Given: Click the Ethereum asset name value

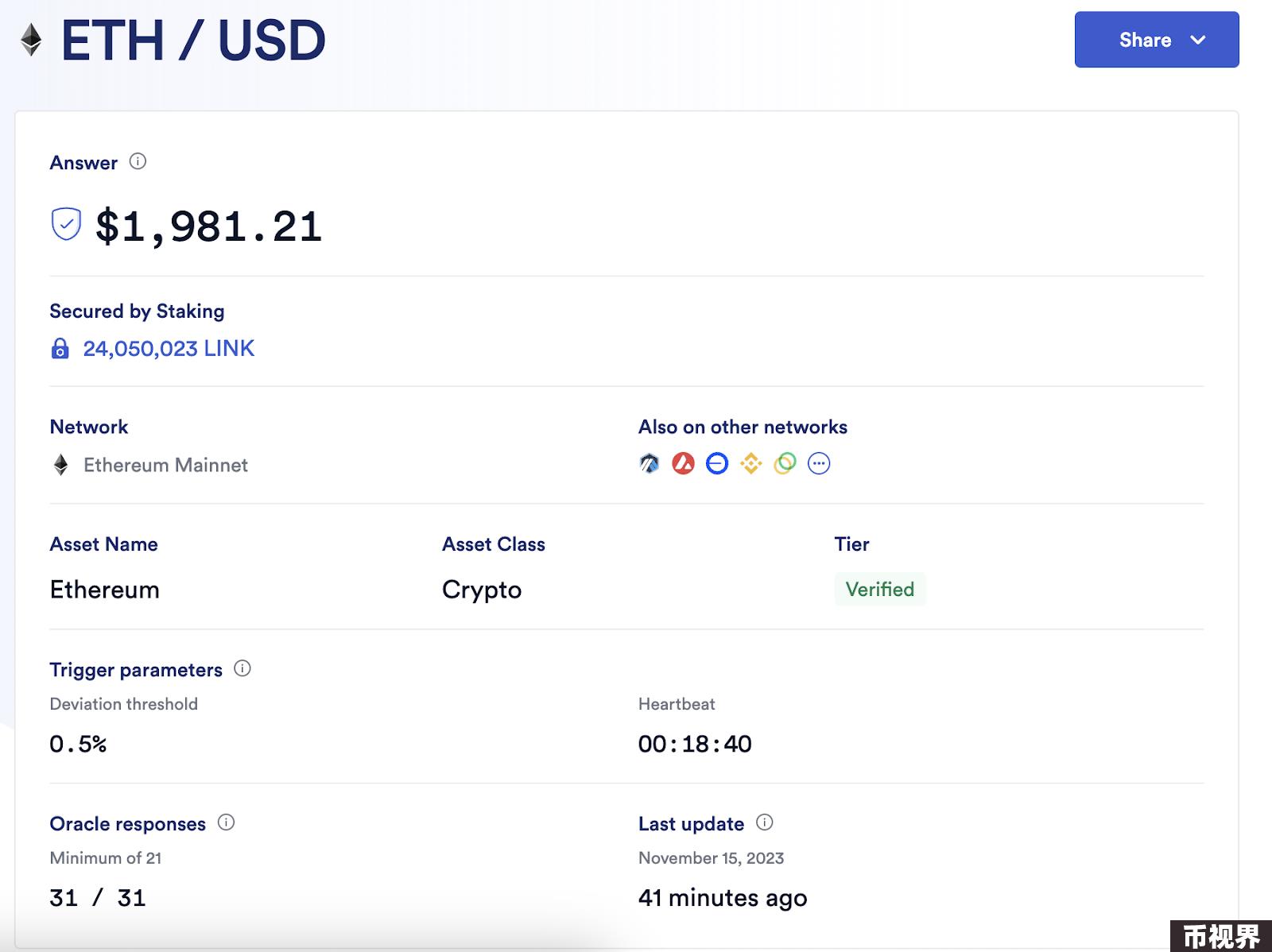Looking at the screenshot, I should point(105,590).
